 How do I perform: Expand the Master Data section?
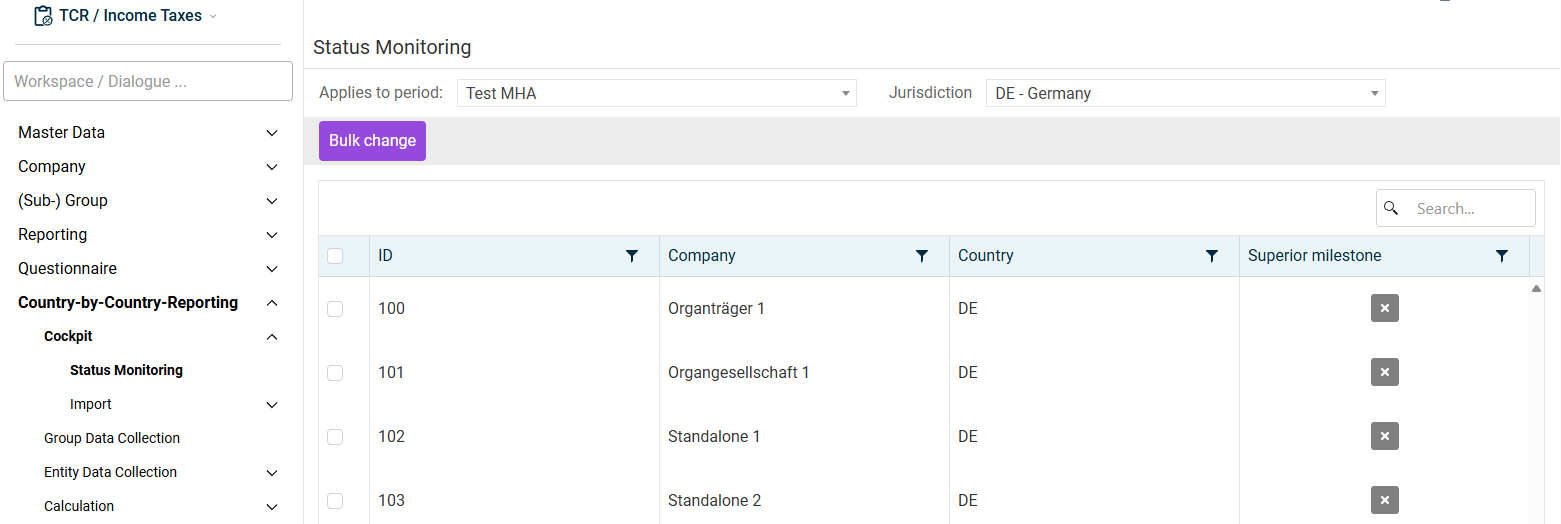click(148, 132)
